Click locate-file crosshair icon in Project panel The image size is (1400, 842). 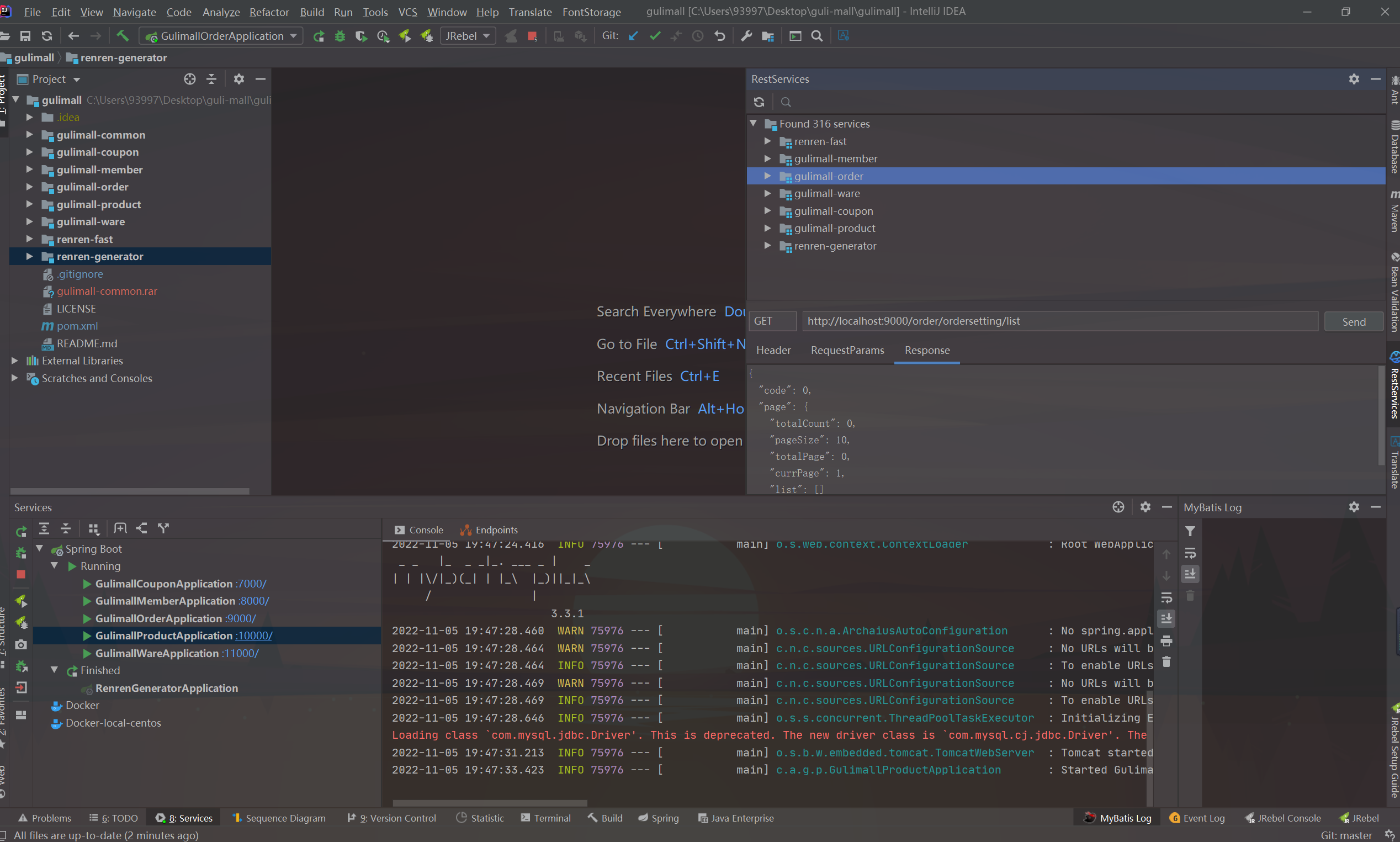click(x=190, y=79)
